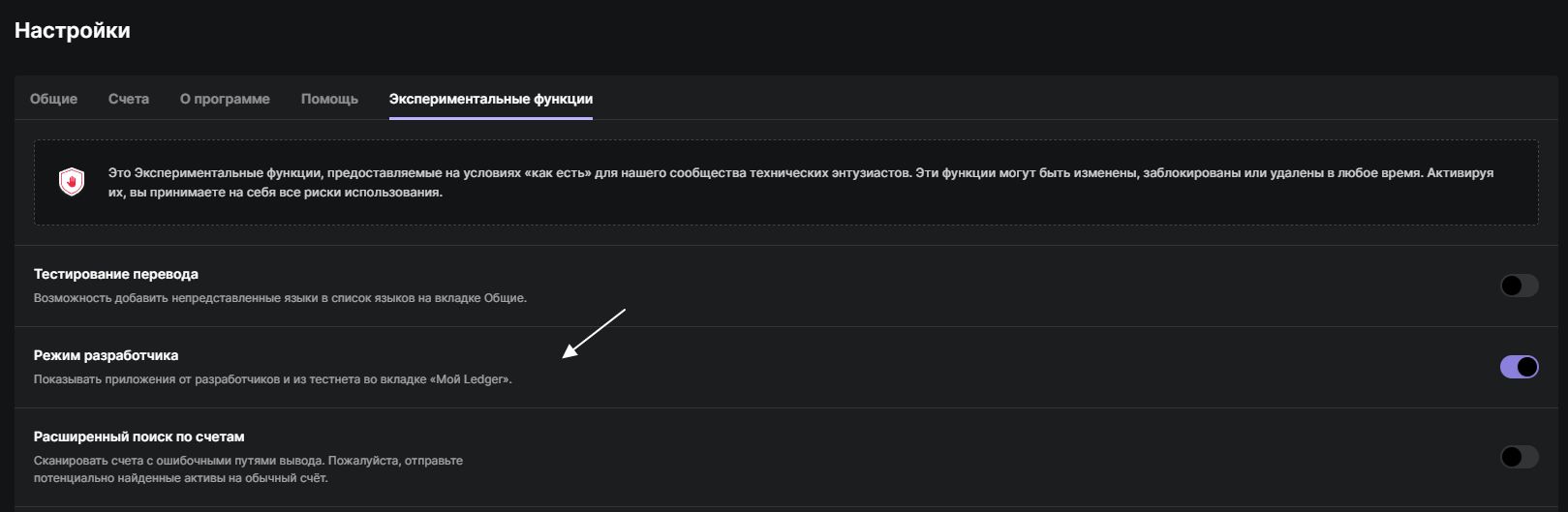Go to the О программе tab
The width and height of the screenshot is (1568, 512).
(225, 99)
